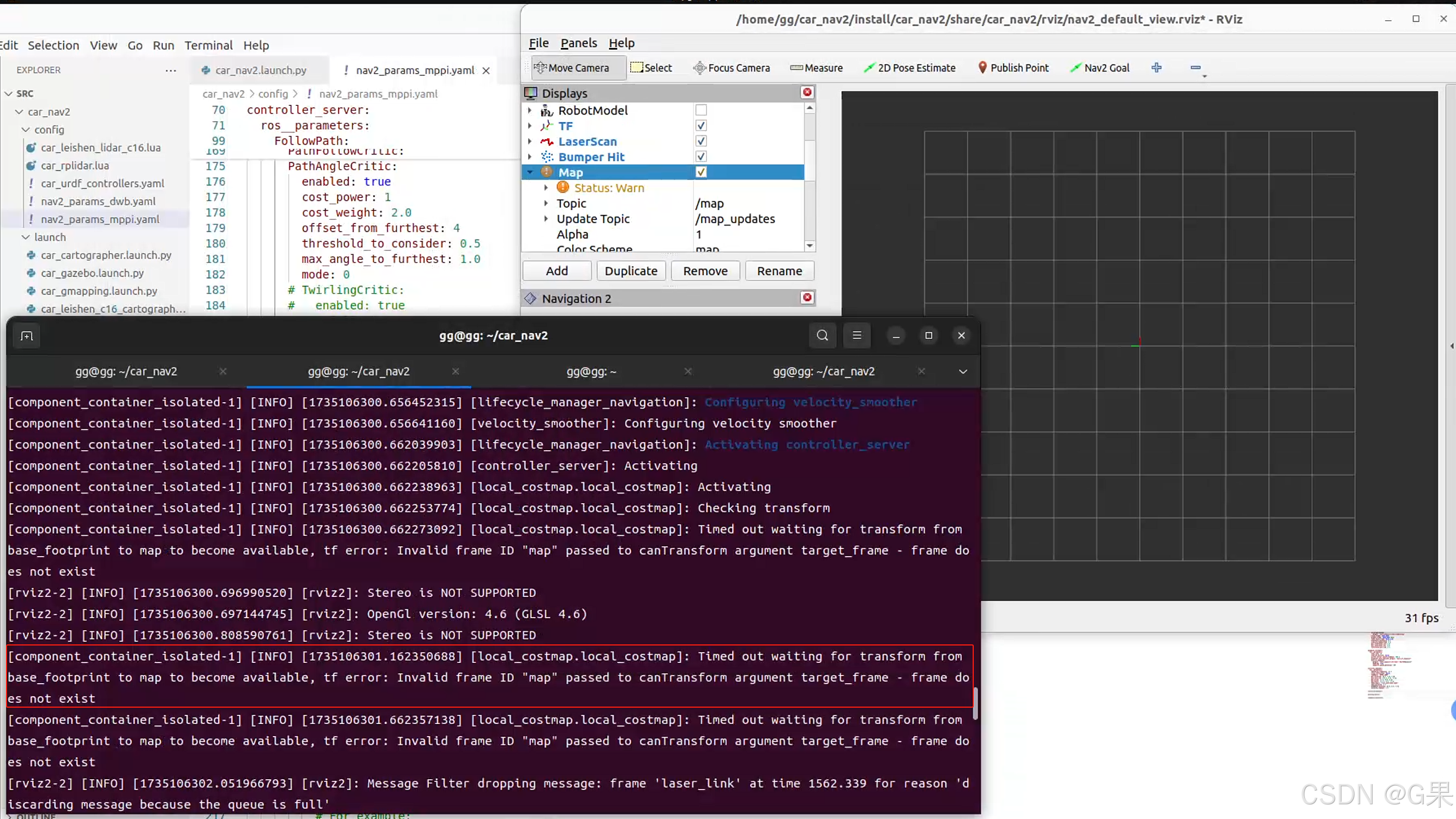Open terminal tabs dropdown arrow

click(962, 372)
